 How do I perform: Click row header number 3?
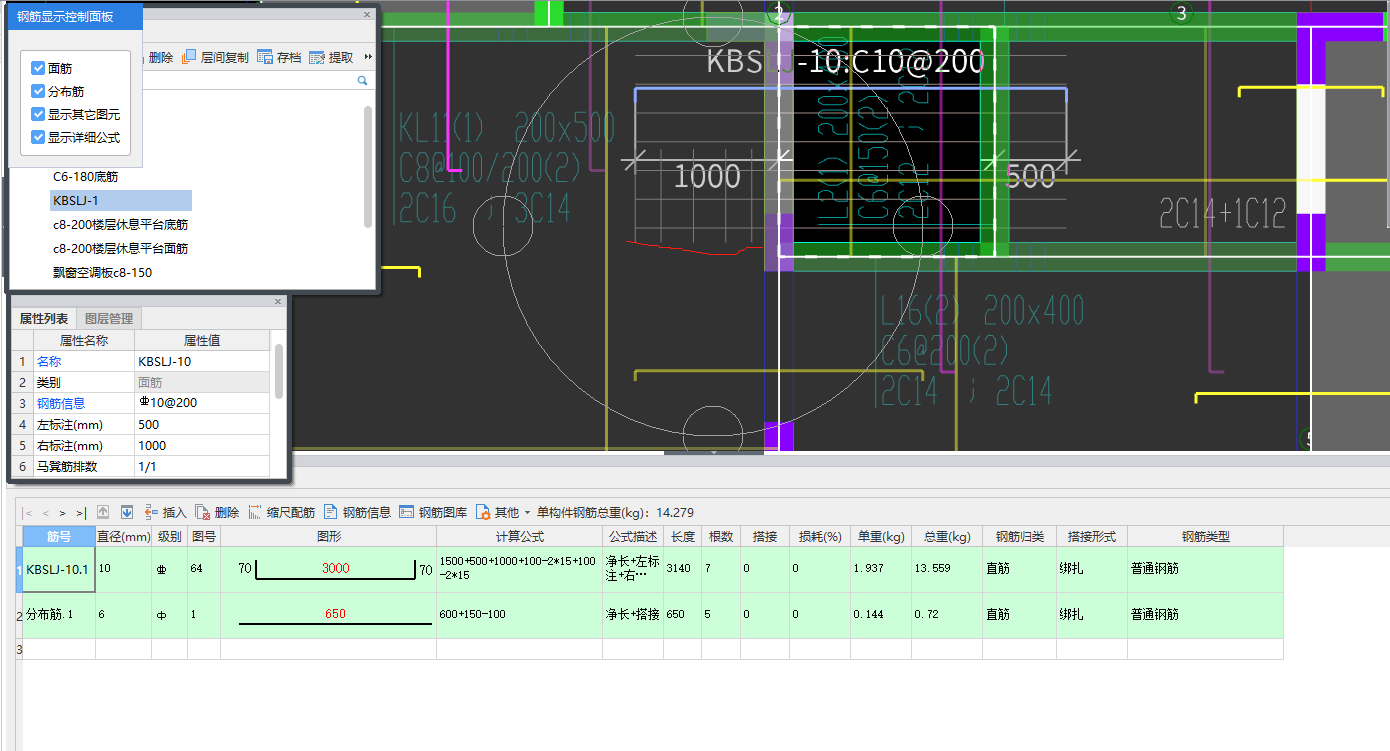[x=19, y=649]
